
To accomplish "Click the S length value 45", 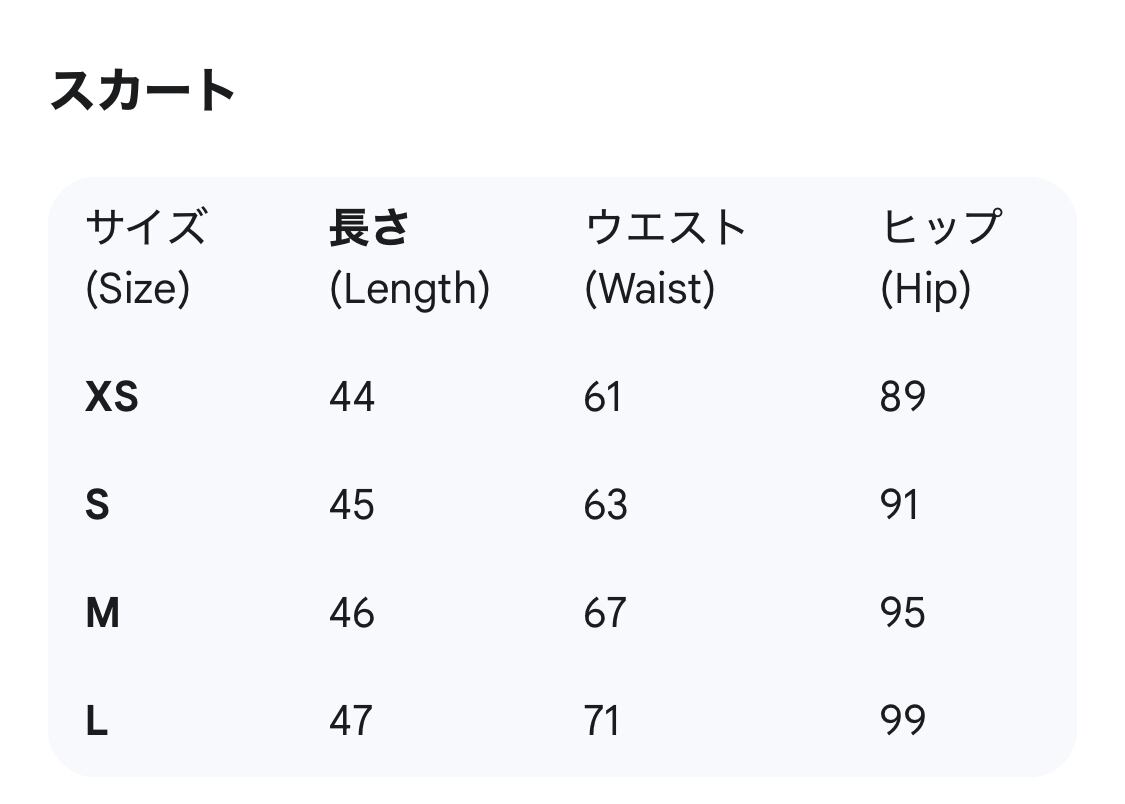I will [352, 505].
